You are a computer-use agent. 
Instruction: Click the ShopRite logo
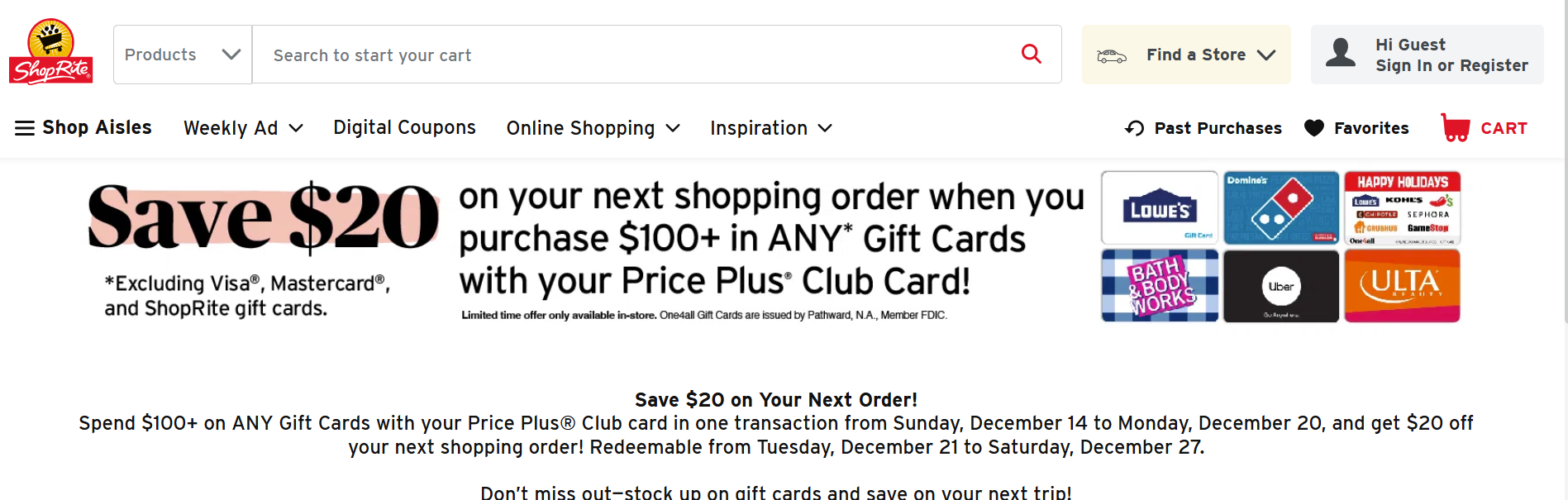coord(50,52)
